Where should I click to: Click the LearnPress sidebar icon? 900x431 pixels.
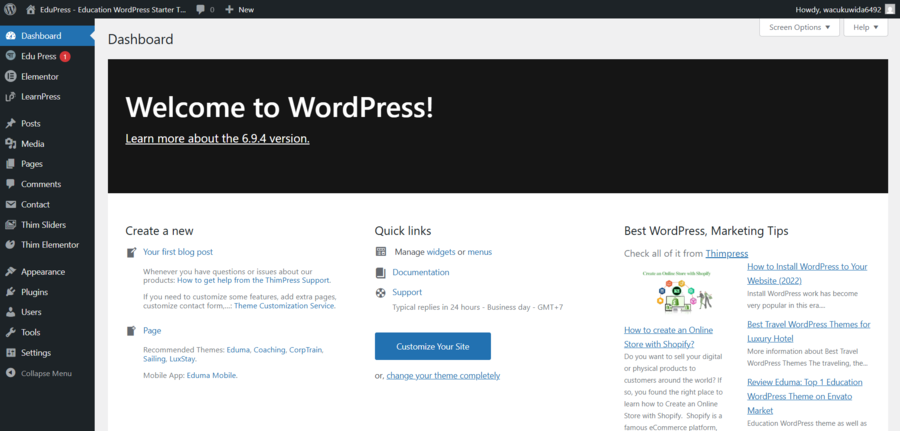pos(10,96)
